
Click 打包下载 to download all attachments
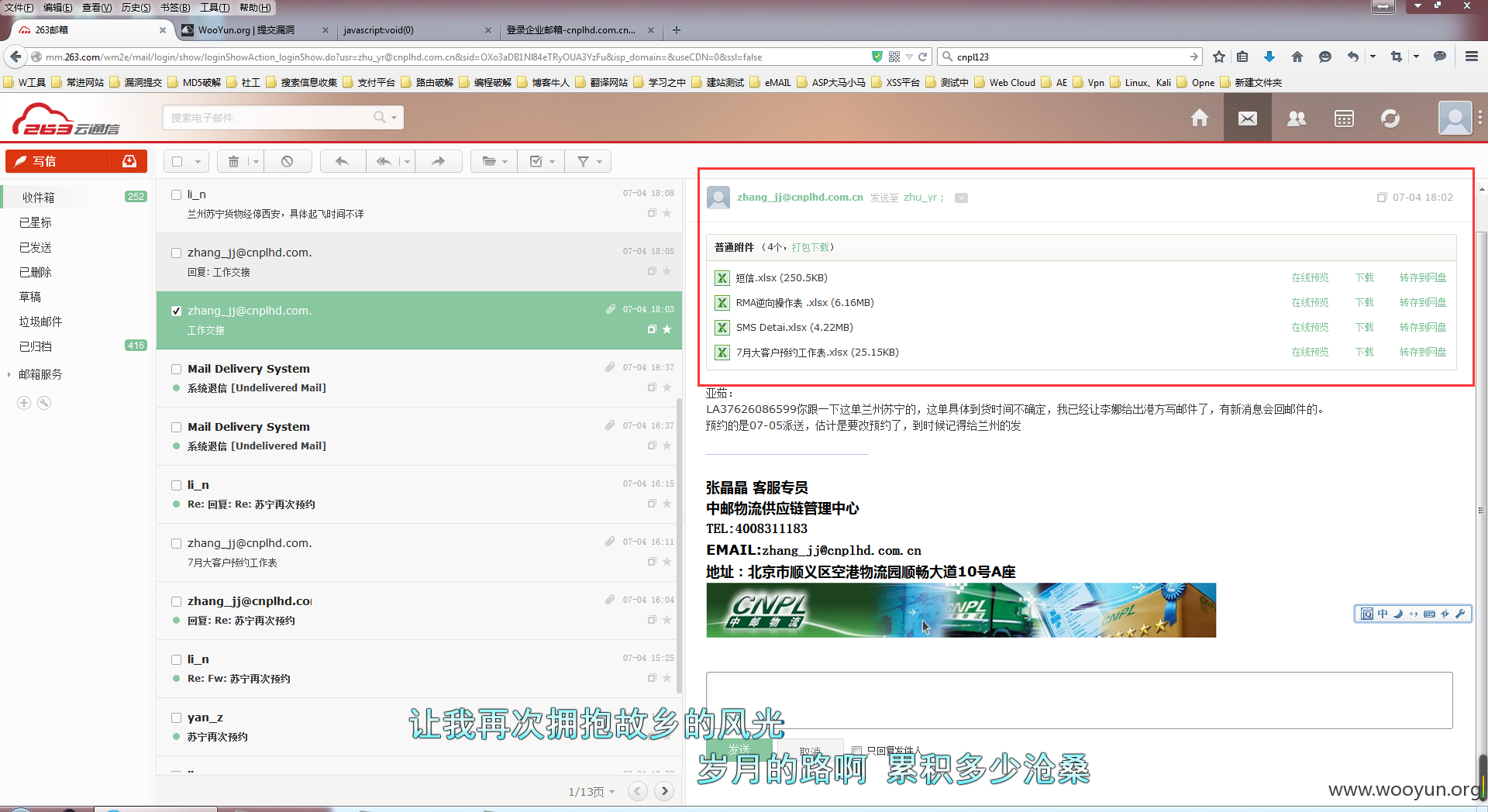pyautogui.click(x=810, y=247)
